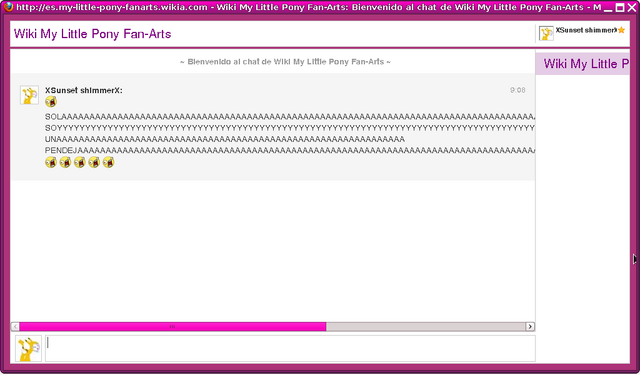Click the third emoticon in the row of five
The image size is (640, 375).
point(80,162)
